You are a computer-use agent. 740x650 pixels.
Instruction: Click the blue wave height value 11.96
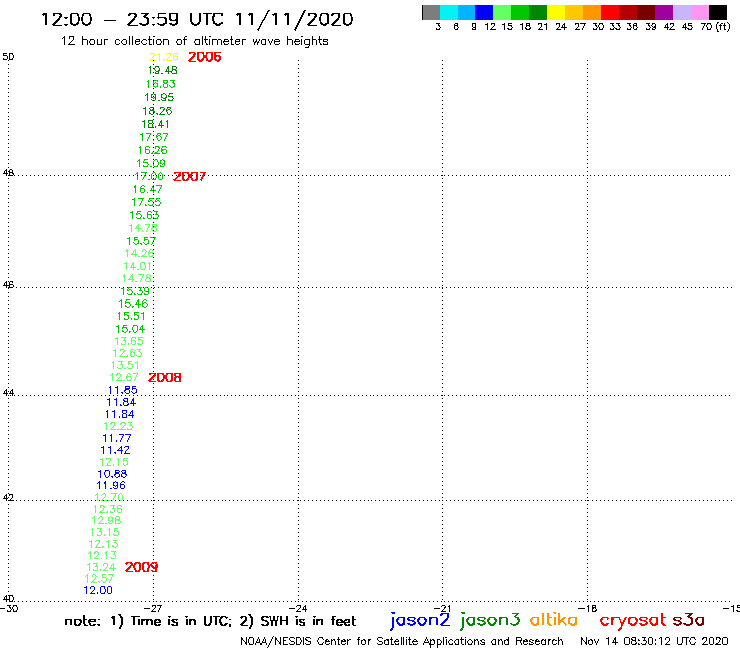111,485
